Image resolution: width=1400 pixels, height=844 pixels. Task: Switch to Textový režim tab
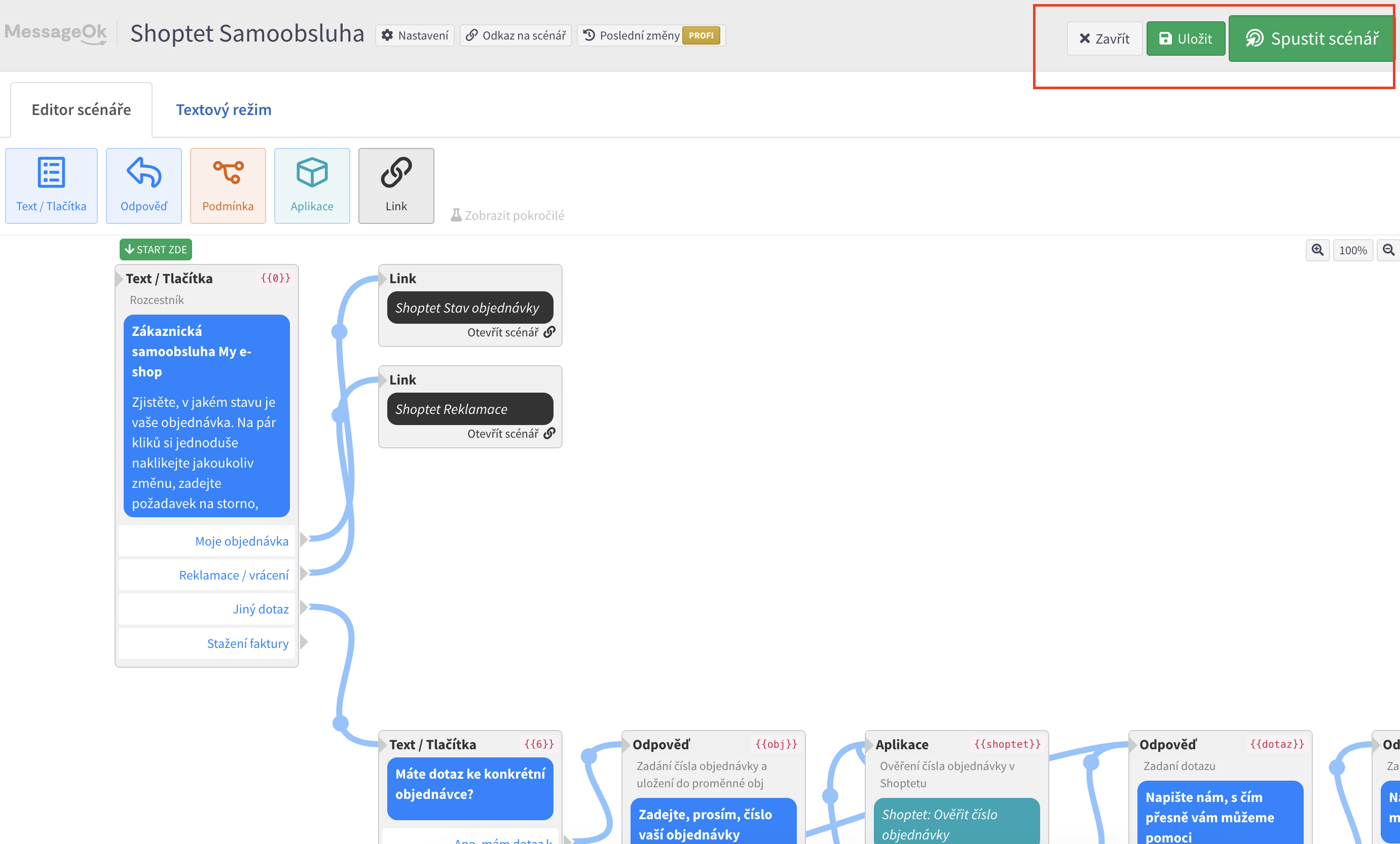pos(224,109)
